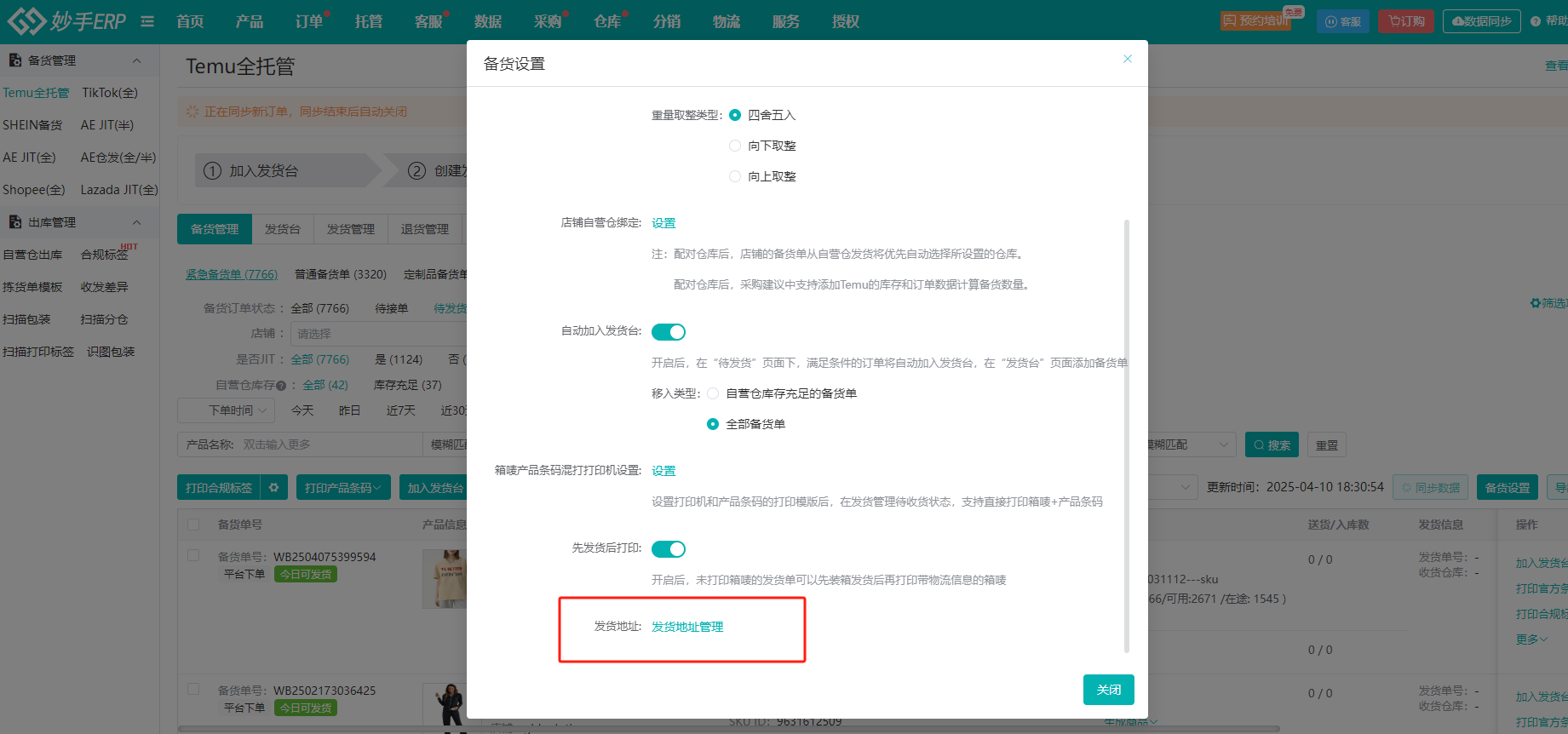
Task: Open 紧急备货单 (7766) link
Action: click(x=232, y=274)
